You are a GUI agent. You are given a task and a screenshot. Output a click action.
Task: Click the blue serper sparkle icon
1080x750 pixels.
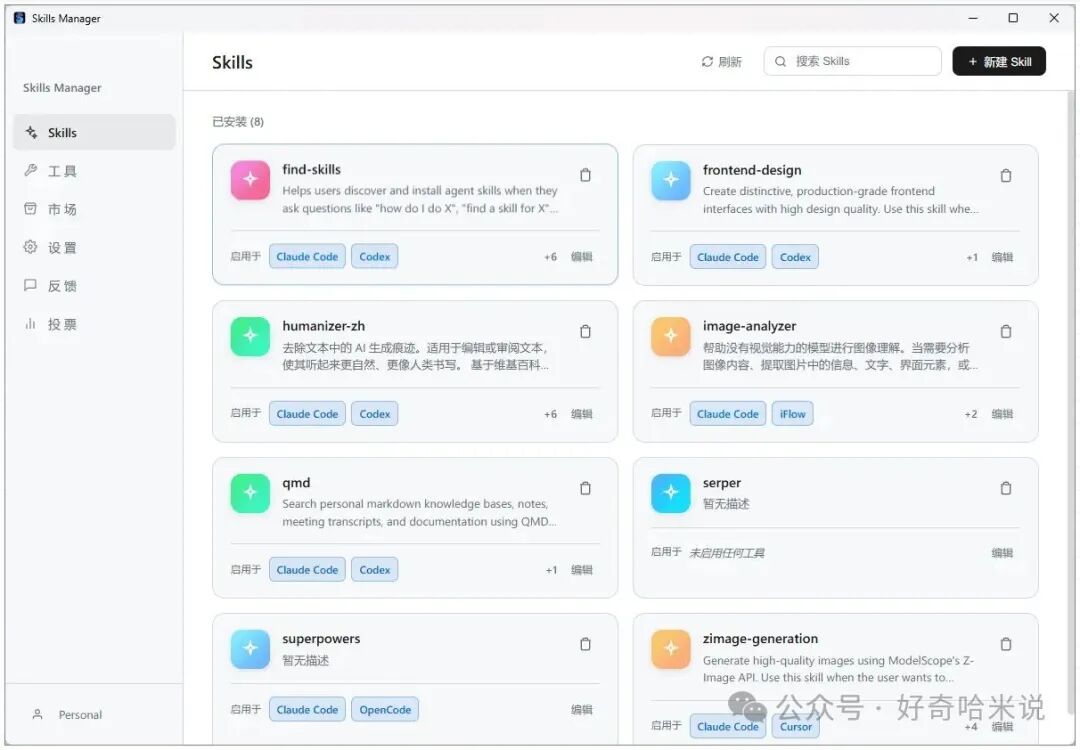coord(670,492)
